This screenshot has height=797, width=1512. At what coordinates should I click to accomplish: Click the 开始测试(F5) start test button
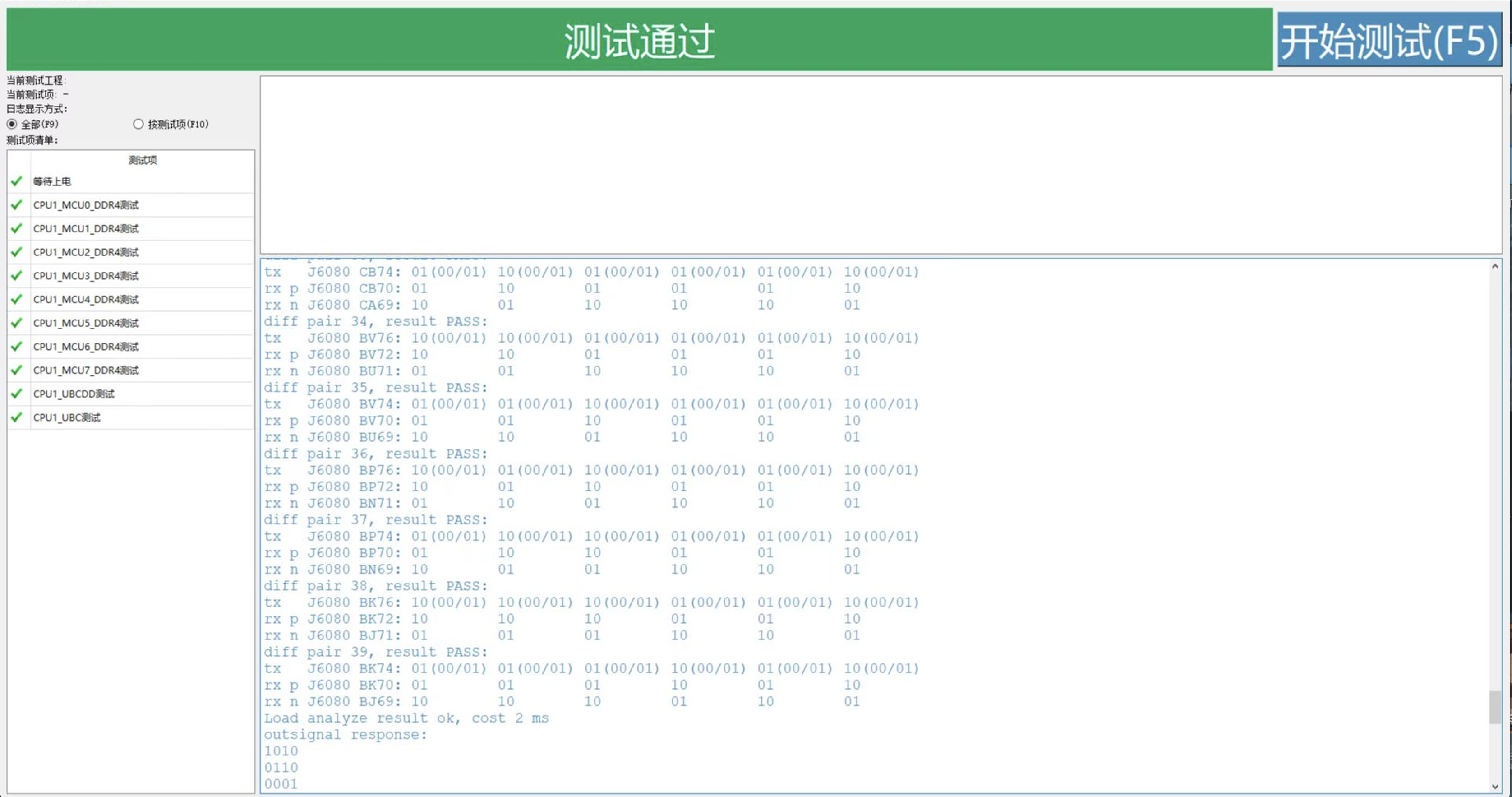tap(1389, 40)
